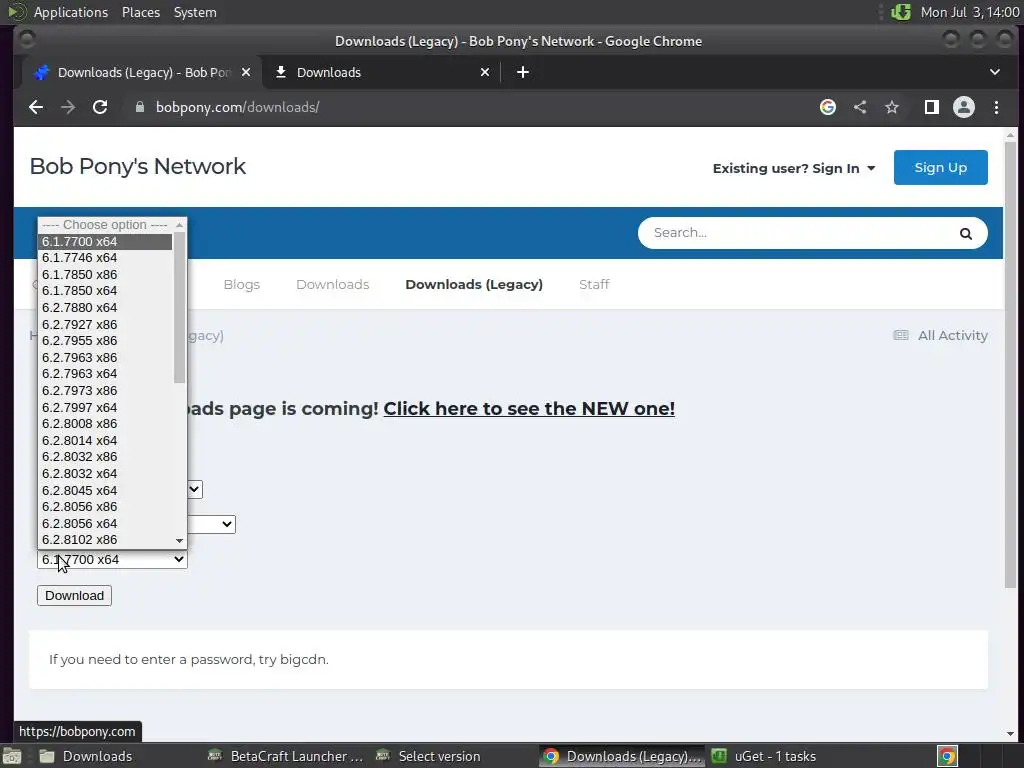Select option 6.2.7927 x86
The width and height of the screenshot is (1024, 768).
pos(105,325)
